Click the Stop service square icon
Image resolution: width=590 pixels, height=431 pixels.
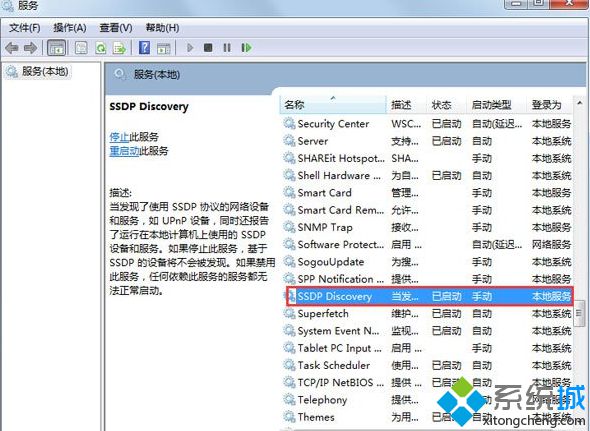(x=208, y=48)
